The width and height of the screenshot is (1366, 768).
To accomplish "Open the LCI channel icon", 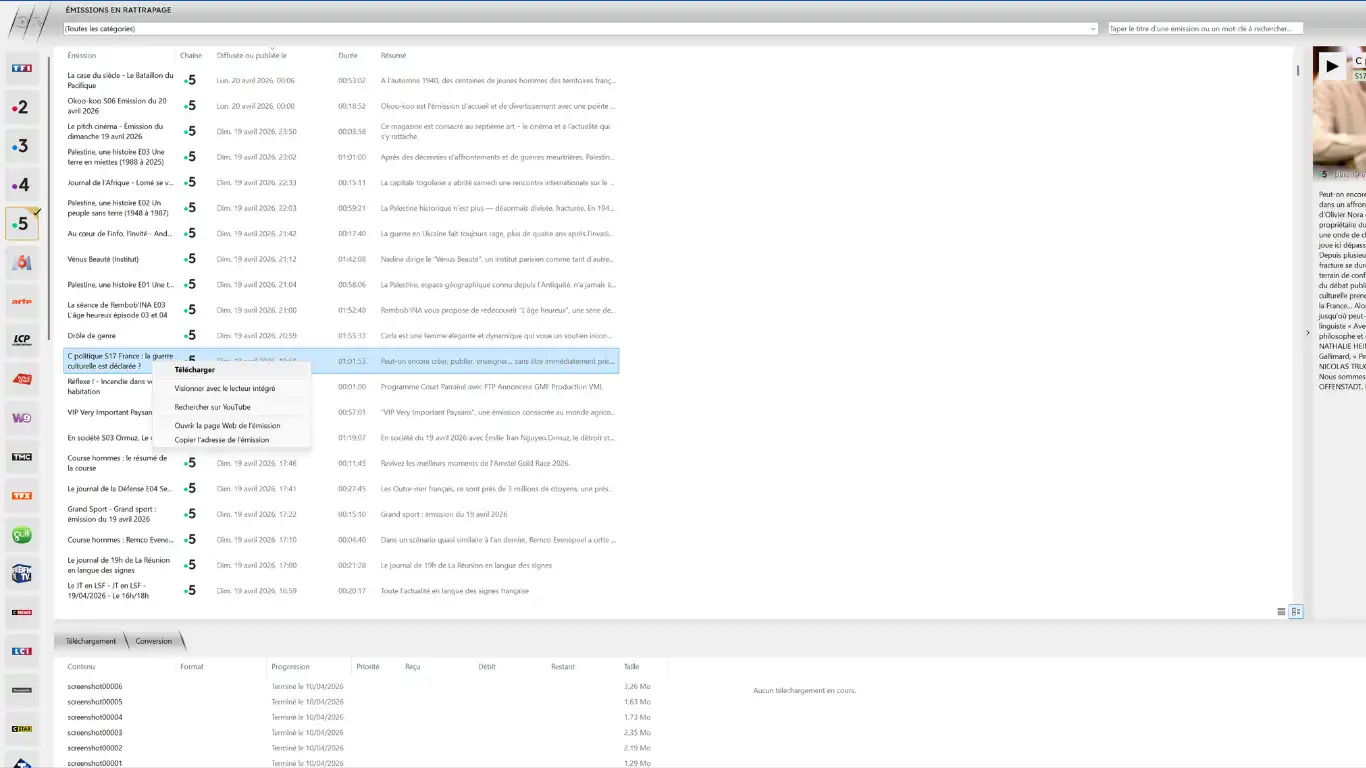I will coord(21,651).
